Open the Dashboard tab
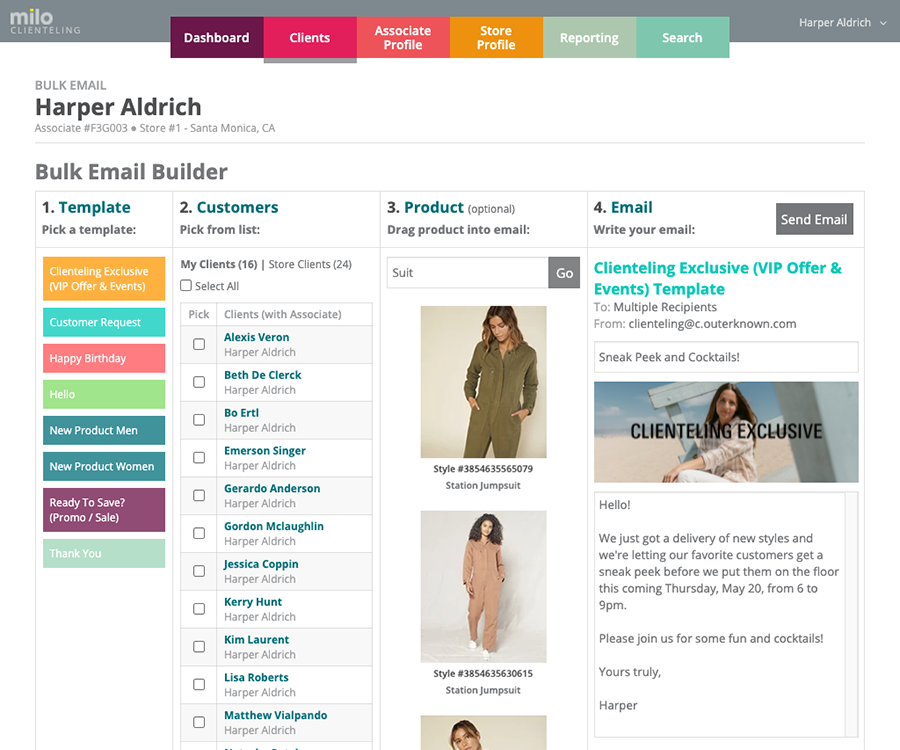 [x=217, y=37]
